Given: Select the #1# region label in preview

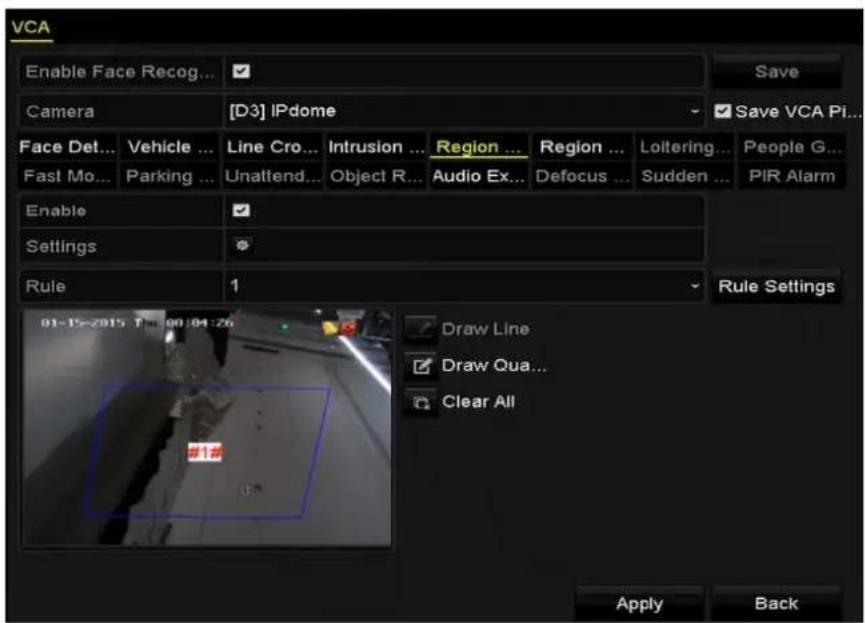Looking at the screenshot, I should coord(205,452).
